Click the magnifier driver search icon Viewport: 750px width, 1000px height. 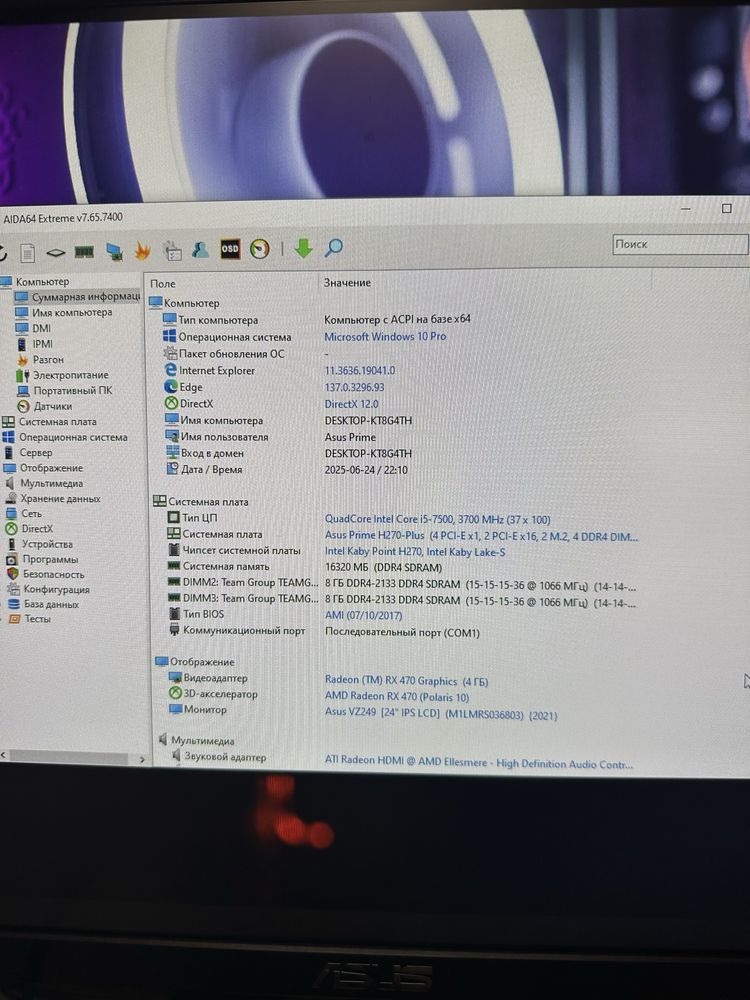pyautogui.click(x=334, y=247)
